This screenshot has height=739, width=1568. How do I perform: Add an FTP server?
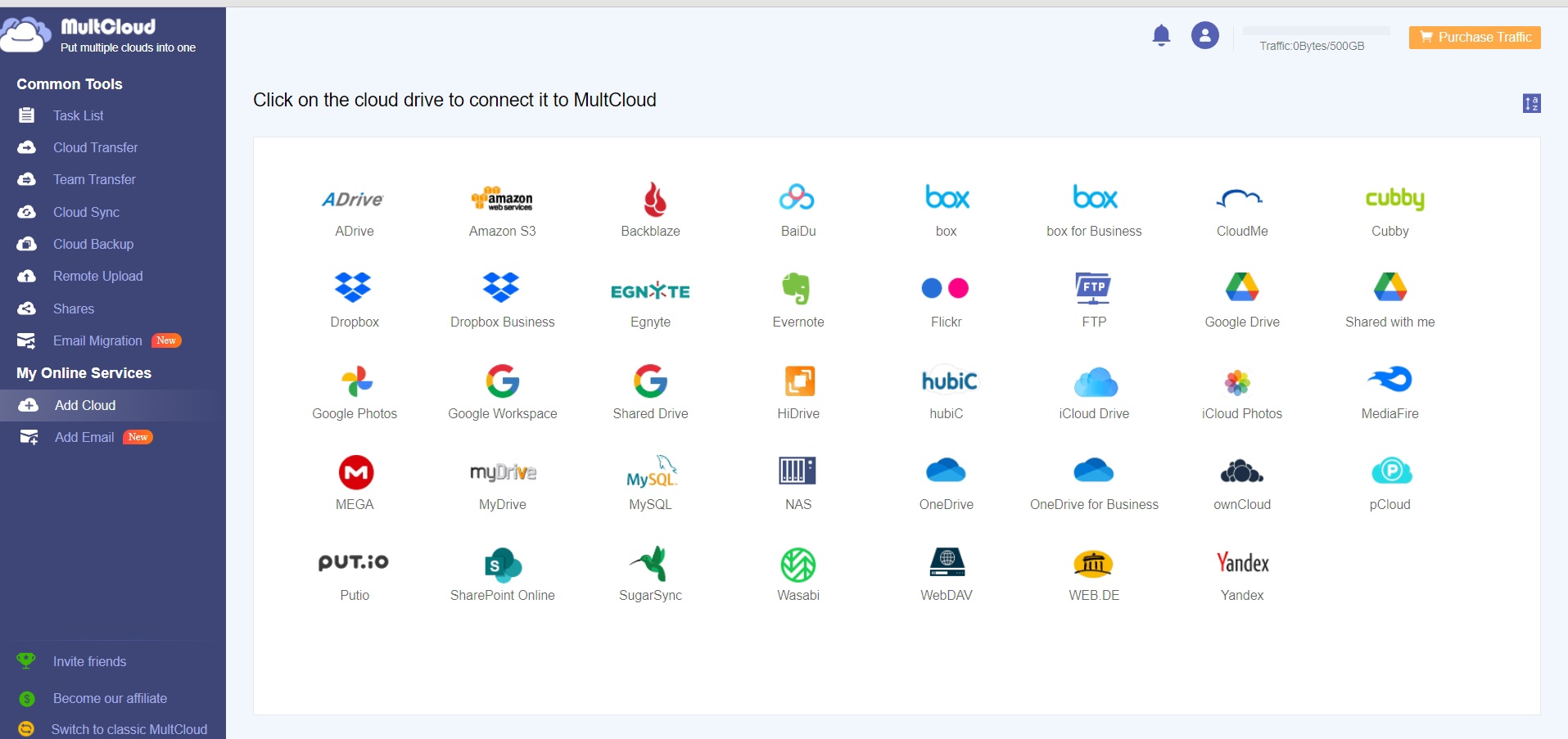click(x=1093, y=288)
